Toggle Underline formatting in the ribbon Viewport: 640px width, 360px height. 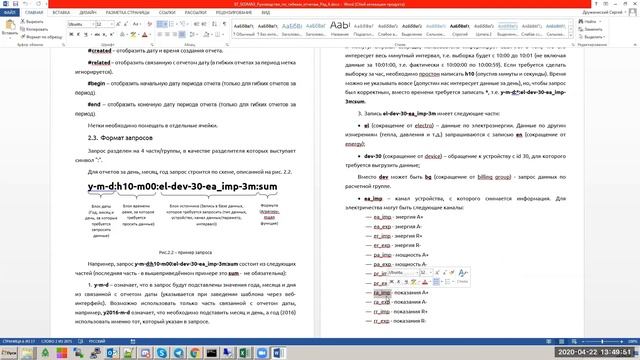[86, 35]
